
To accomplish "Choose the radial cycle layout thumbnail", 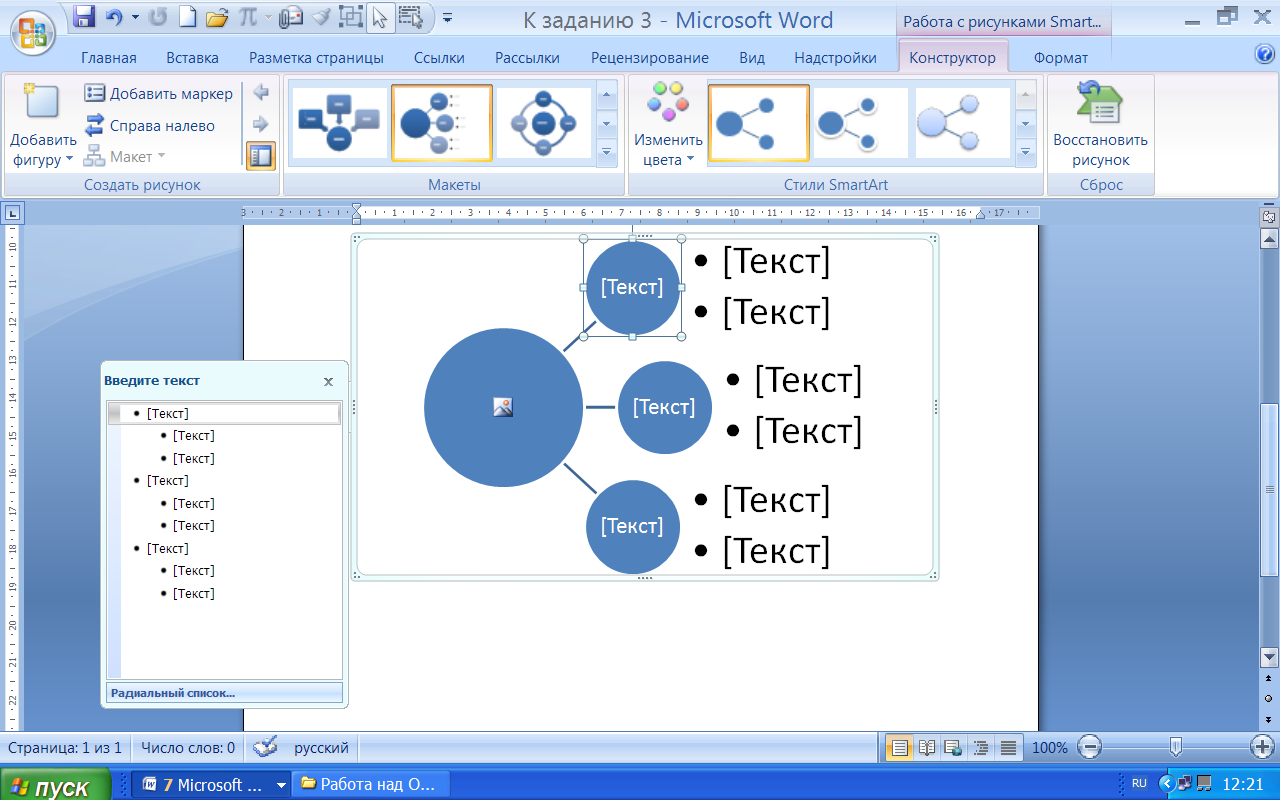I will [543, 123].
